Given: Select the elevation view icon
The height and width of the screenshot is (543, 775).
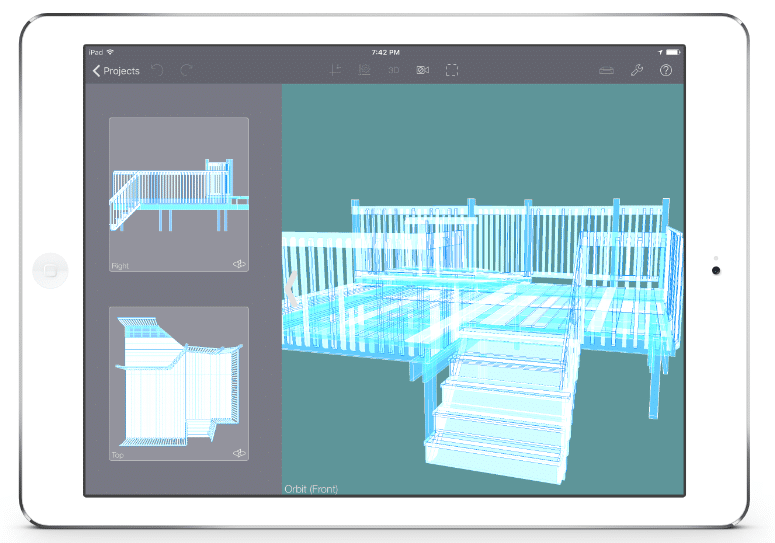Looking at the screenshot, I should coord(365,70).
